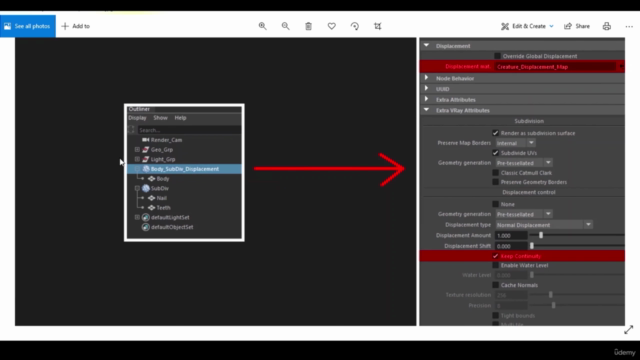This screenshot has width=640, height=360.
Task: Click the Displacement Amount slider handle
Action: [541, 235]
